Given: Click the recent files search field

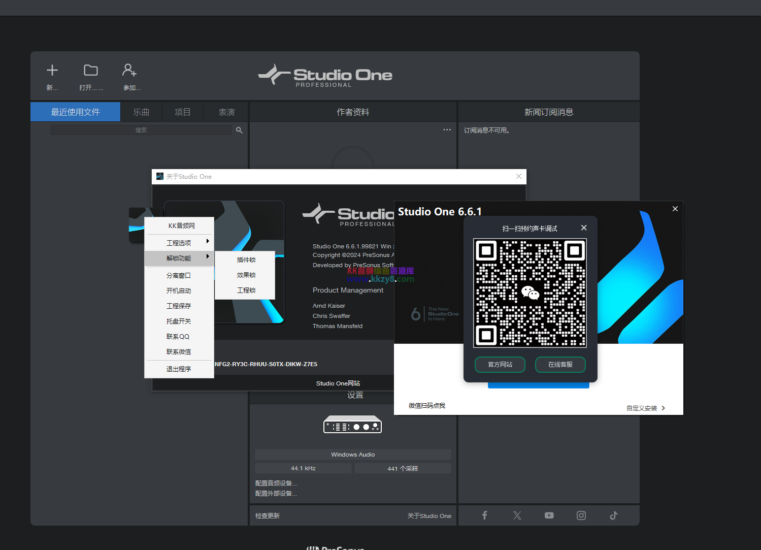Looking at the screenshot, I should [141, 130].
